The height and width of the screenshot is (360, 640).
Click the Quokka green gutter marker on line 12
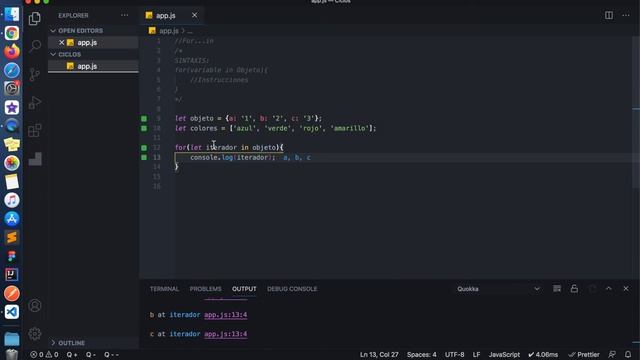click(144, 147)
